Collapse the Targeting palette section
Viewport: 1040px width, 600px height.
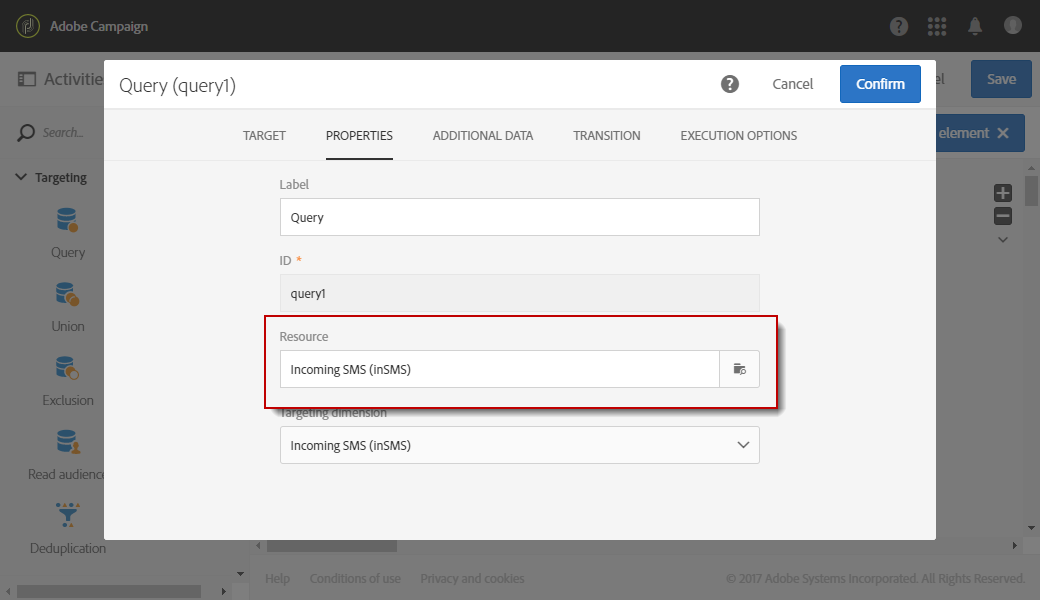(21, 177)
